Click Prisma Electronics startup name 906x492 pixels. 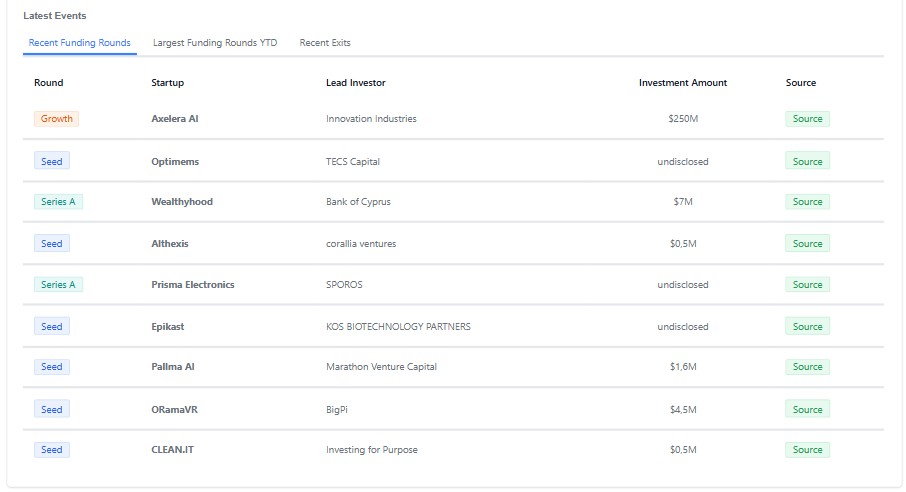coord(193,285)
